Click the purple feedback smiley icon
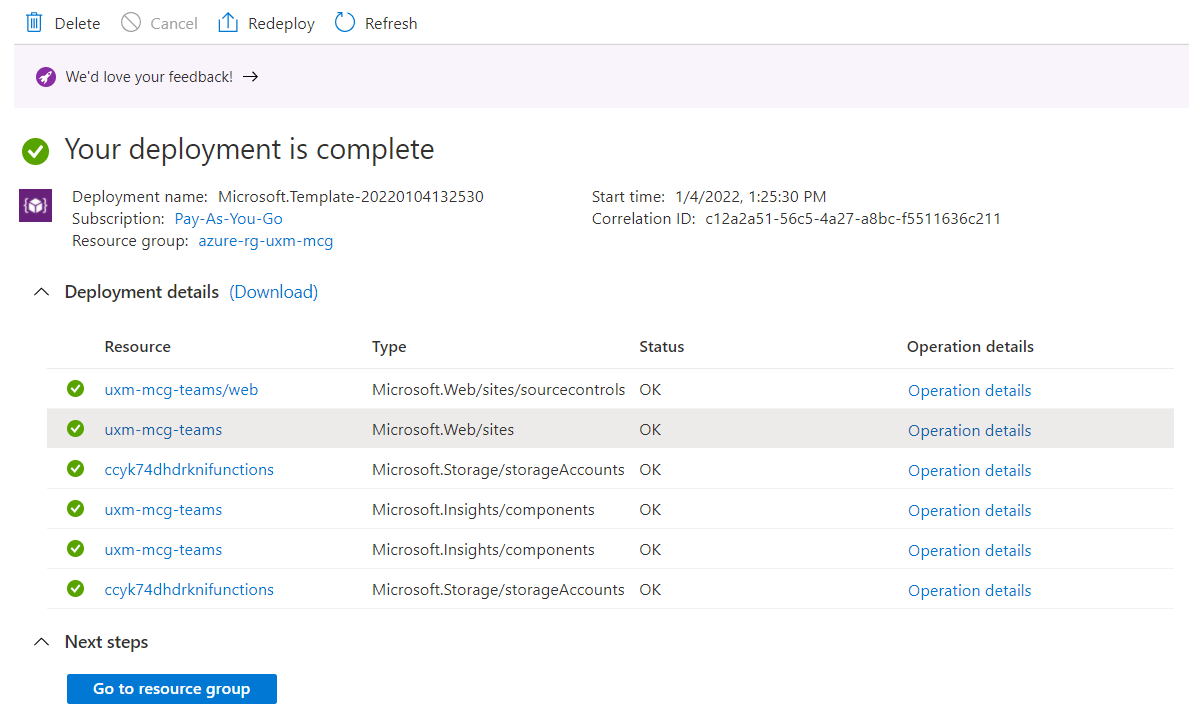The width and height of the screenshot is (1189, 724). [x=44, y=76]
